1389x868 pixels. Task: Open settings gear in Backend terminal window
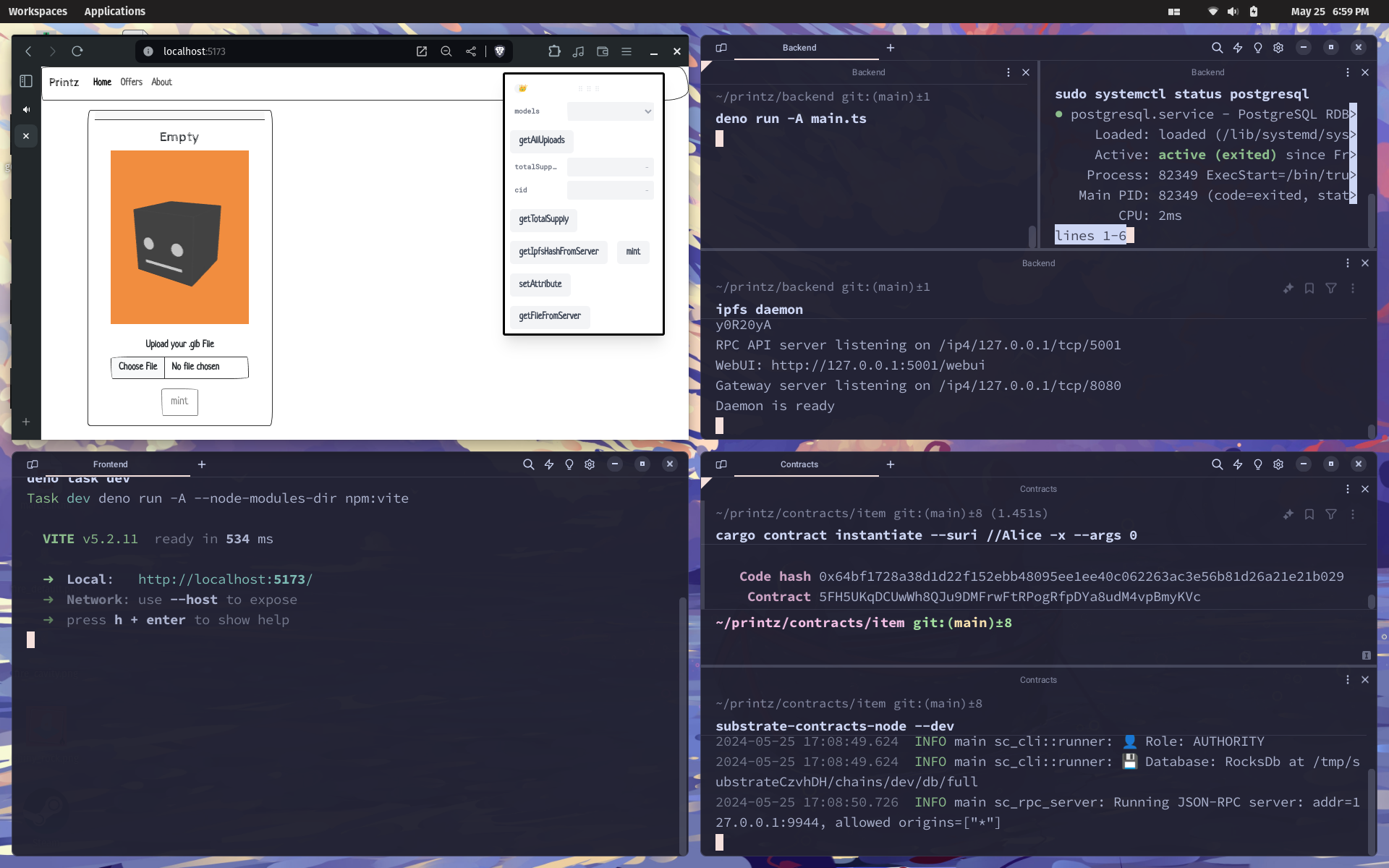coord(1278,48)
